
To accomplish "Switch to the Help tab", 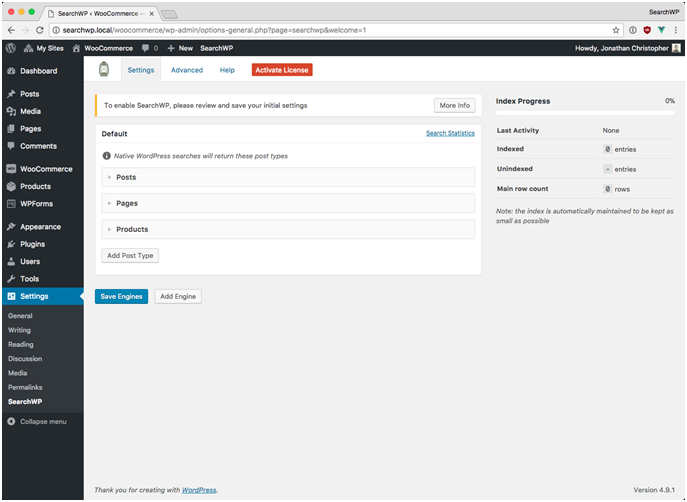I will pyautogui.click(x=227, y=70).
